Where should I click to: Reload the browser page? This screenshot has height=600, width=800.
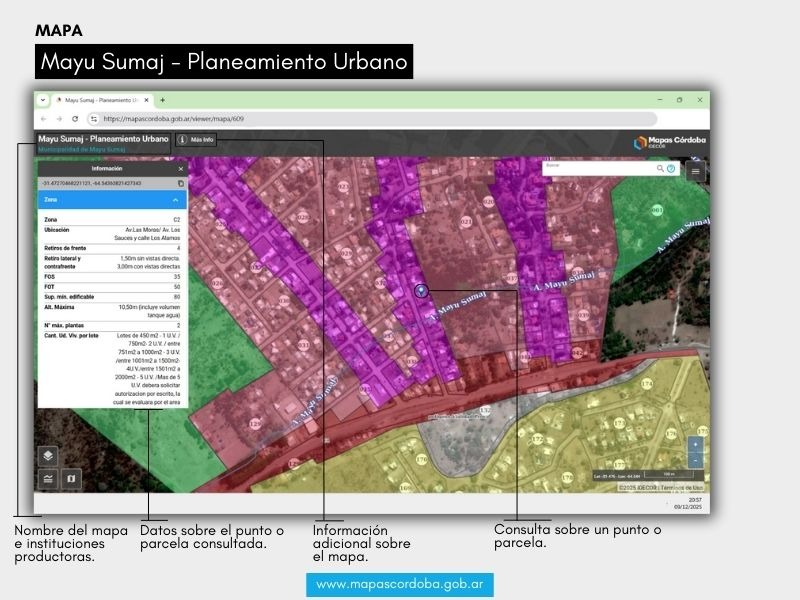[x=75, y=118]
